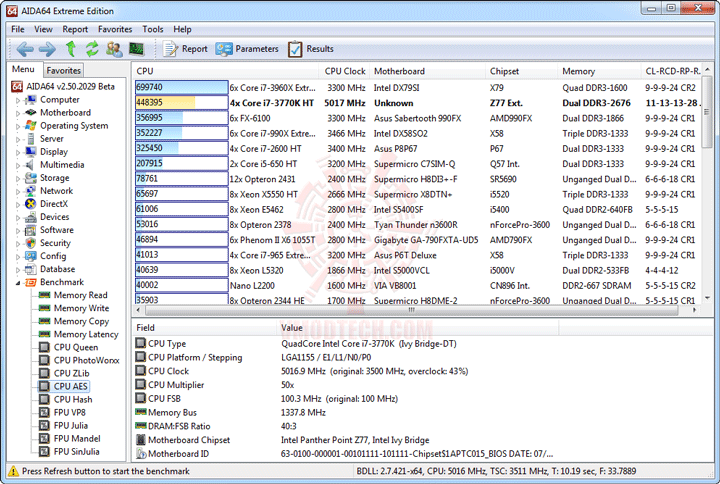
Task: Click the results list horizontal scrollbar
Action: tap(412, 310)
